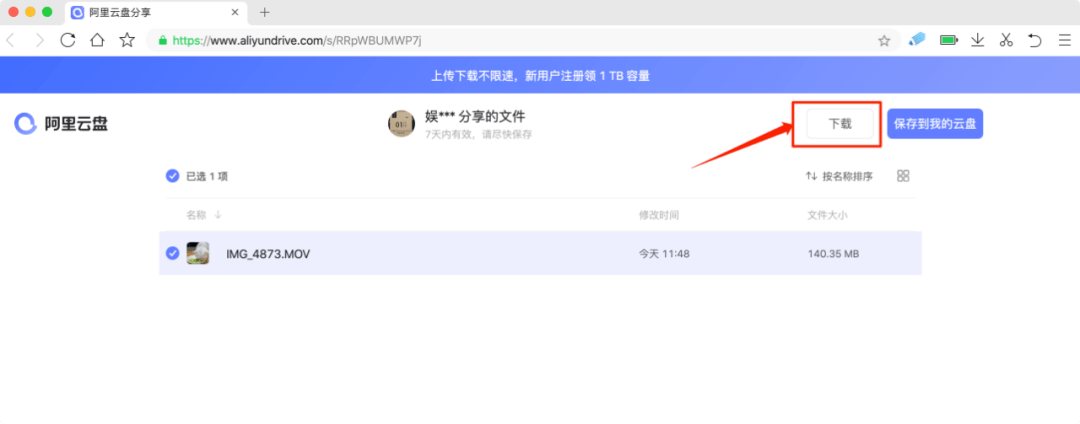The width and height of the screenshot is (1080, 424).
Task: Click 保存到我的云盘 button
Action: [x=935, y=124]
